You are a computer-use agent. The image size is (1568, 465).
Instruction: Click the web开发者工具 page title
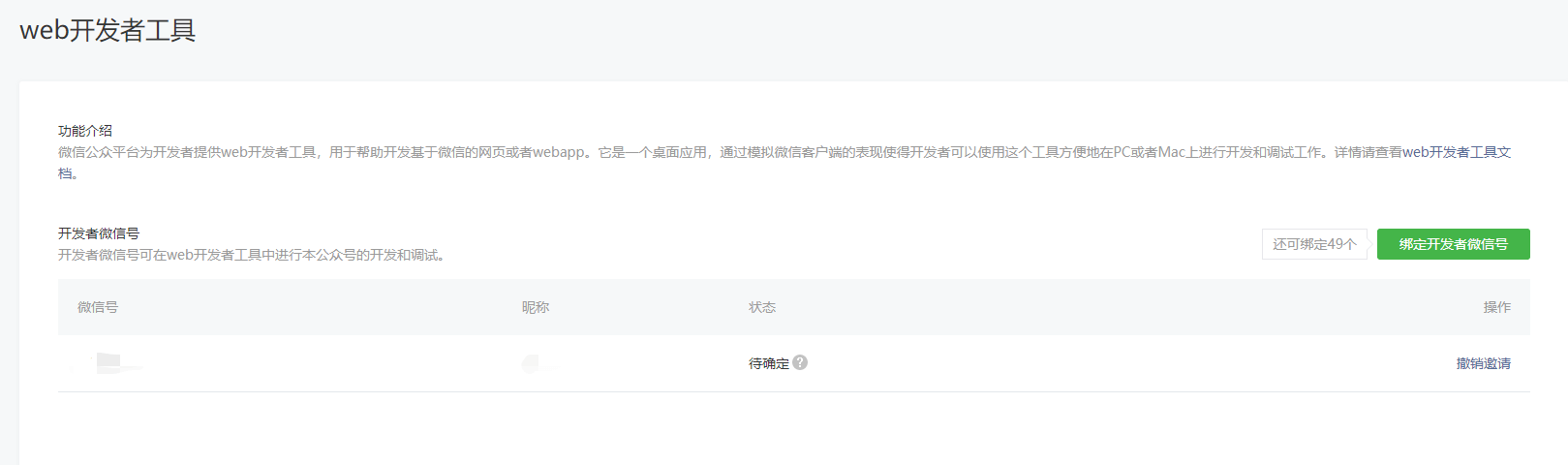[108, 30]
